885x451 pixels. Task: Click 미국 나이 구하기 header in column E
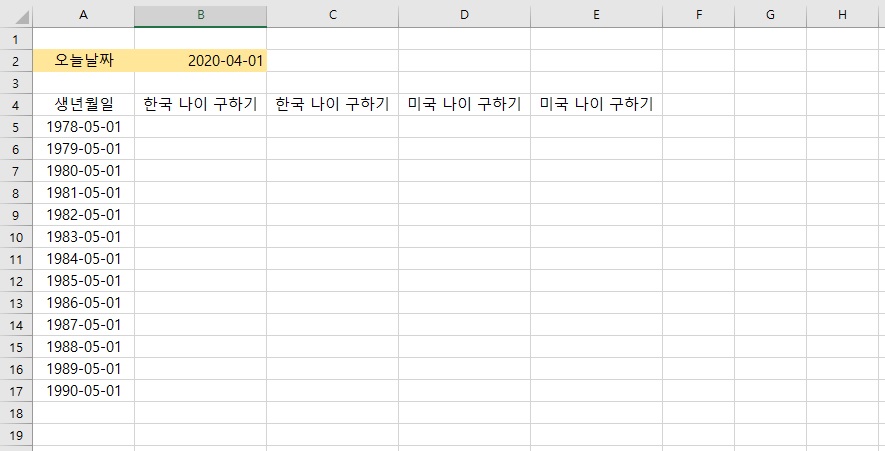596,105
